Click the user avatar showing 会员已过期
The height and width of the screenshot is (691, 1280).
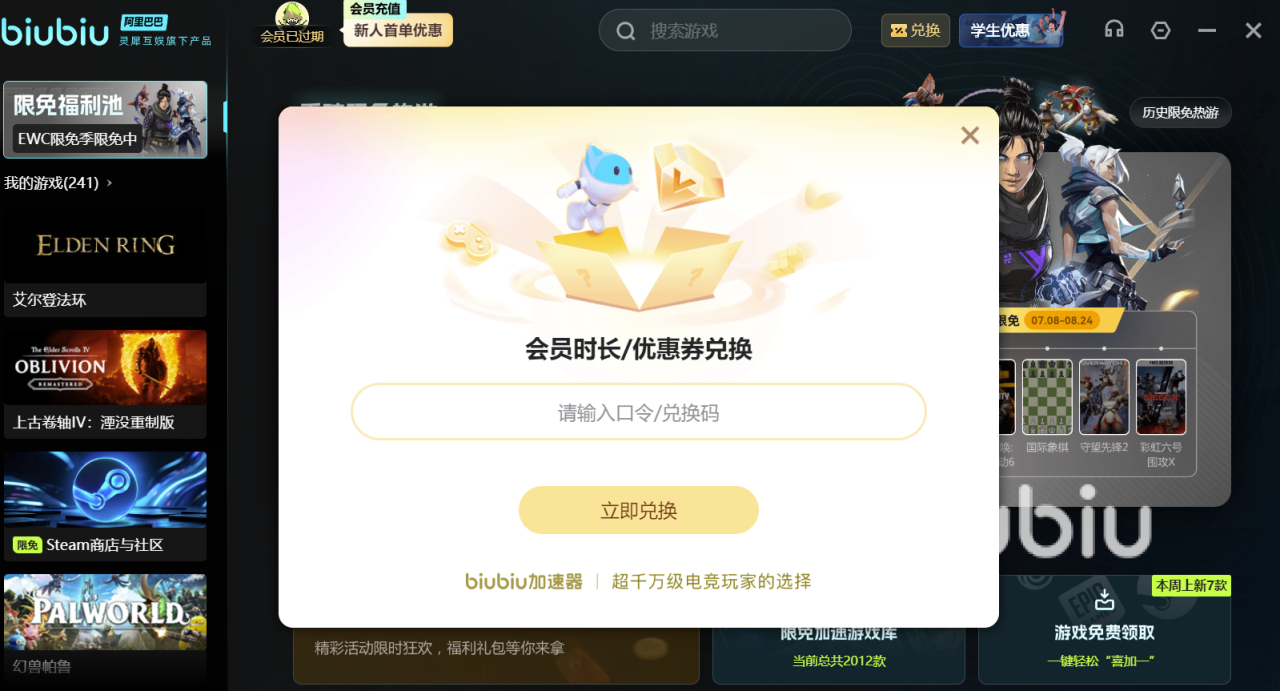tap(292, 24)
